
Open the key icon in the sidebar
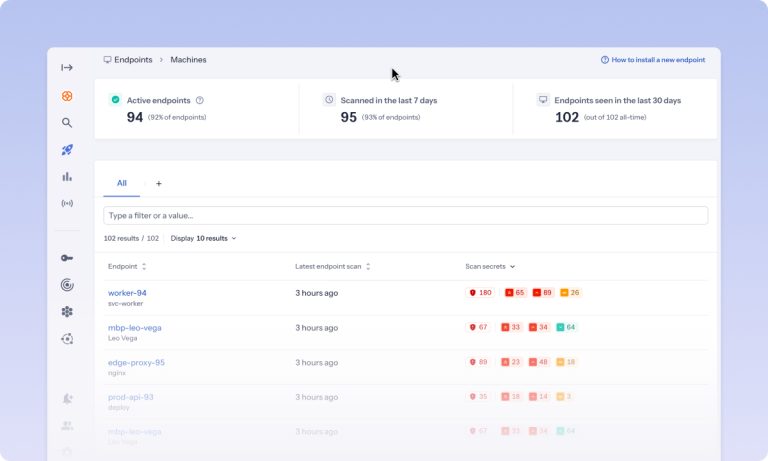tap(67, 258)
